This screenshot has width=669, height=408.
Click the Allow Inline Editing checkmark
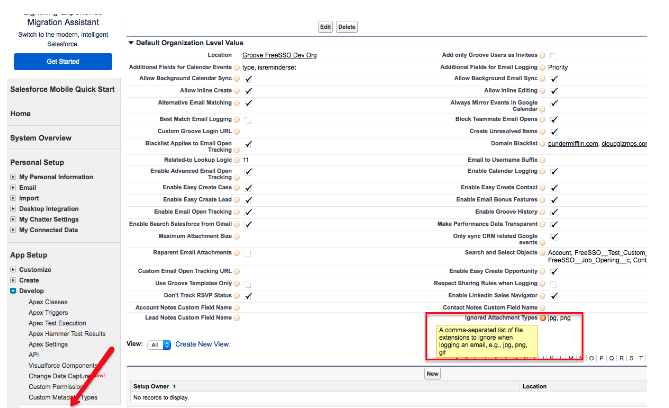tap(554, 91)
